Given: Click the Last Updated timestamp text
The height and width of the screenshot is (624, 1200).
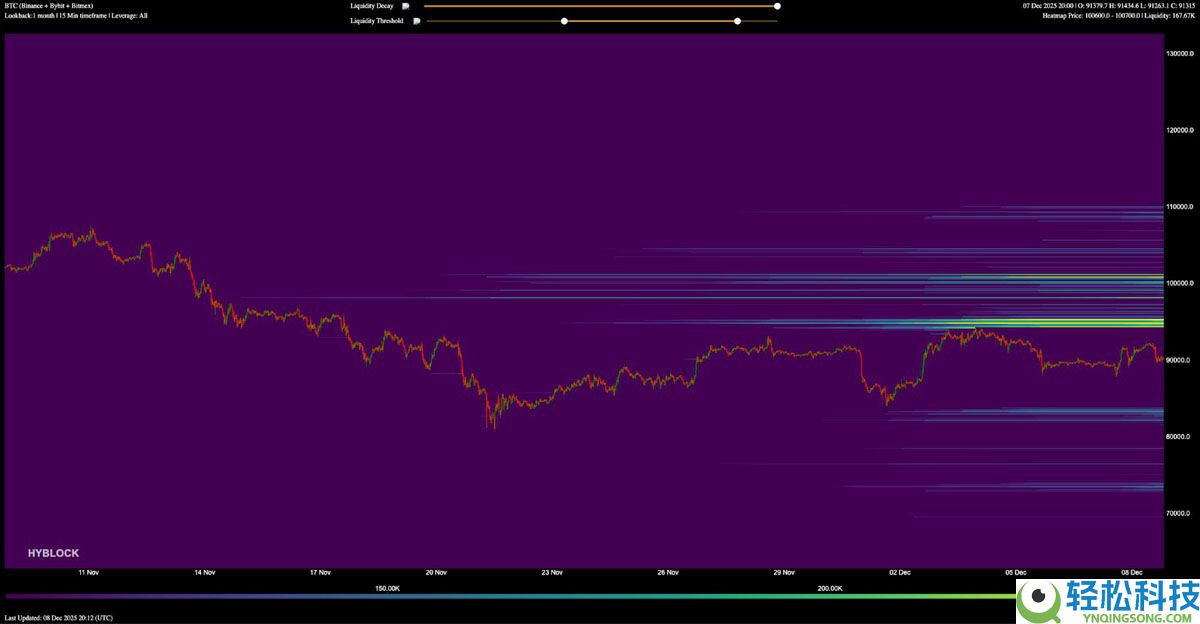Looking at the screenshot, I should (x=58, y=618).
